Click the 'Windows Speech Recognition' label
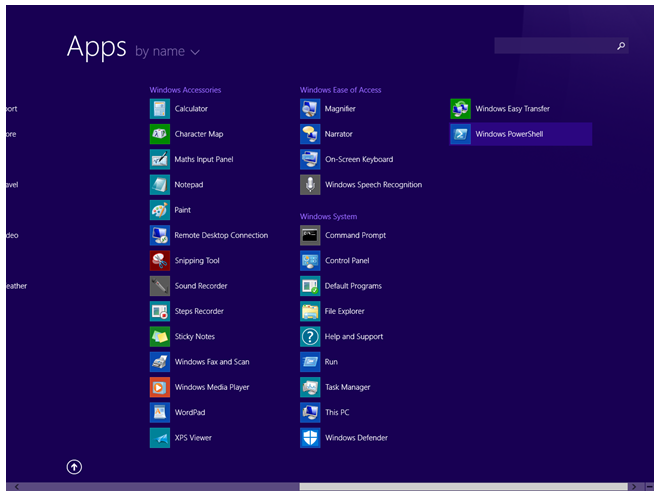The image size is (659, 496). point(374,185)
